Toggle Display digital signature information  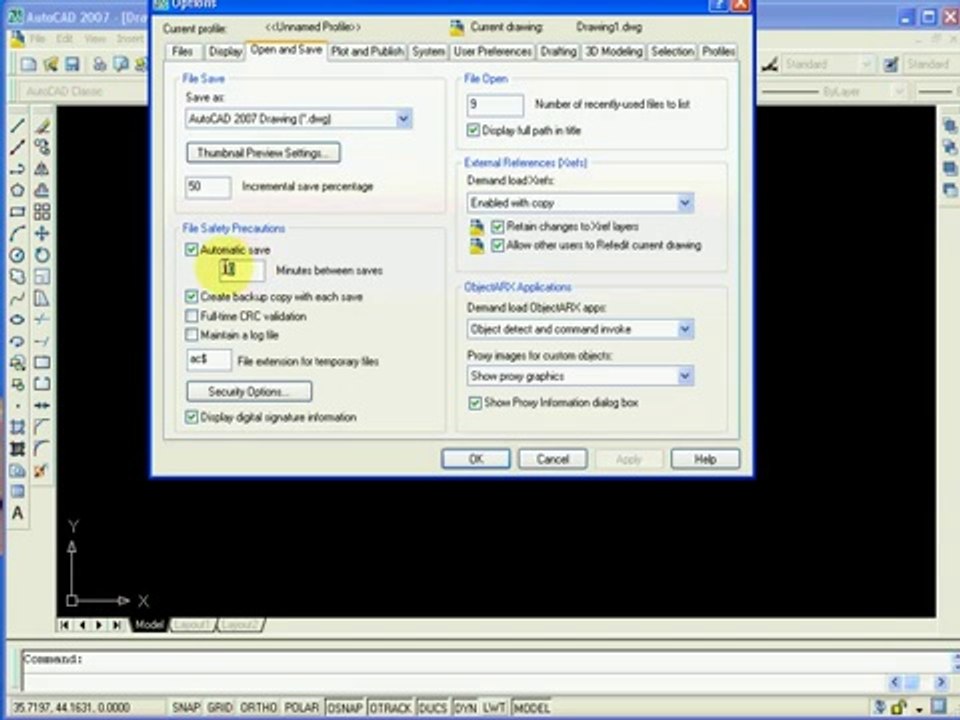click(x=192, y=417)
